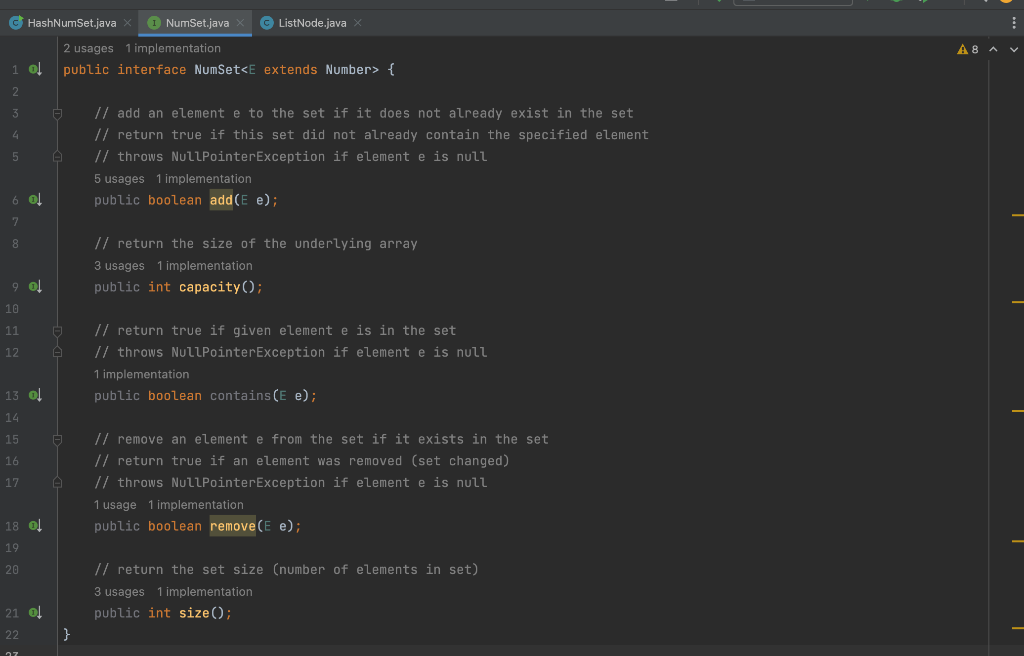Click highlighted 'remove' method name on line 18
1024x656 pixels.
[x=232, y=526]
